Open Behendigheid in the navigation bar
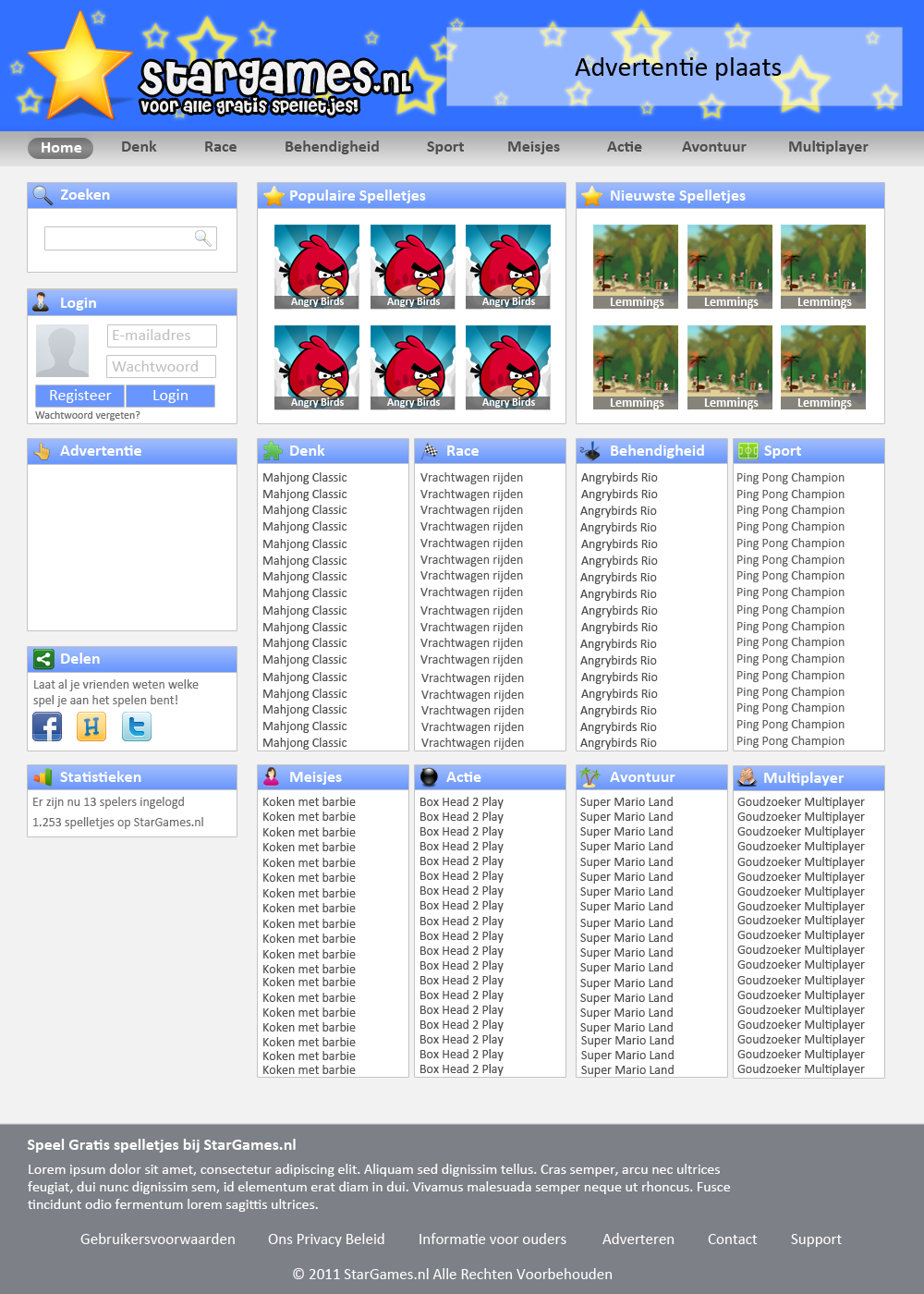This screenshot has height=1294, width=924. coord(332,147)
